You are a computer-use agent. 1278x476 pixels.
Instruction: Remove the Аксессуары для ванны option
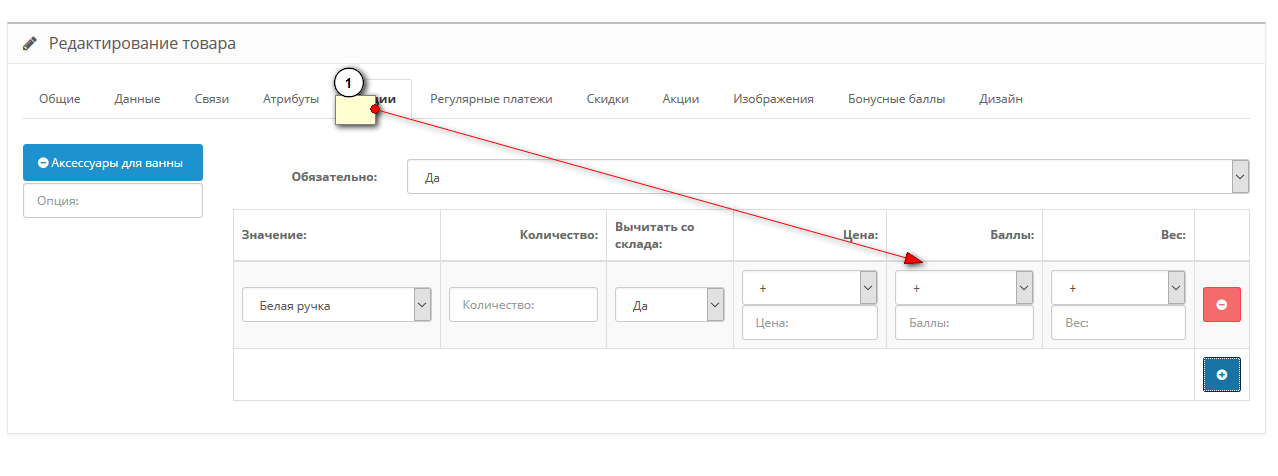pos(43,162)
